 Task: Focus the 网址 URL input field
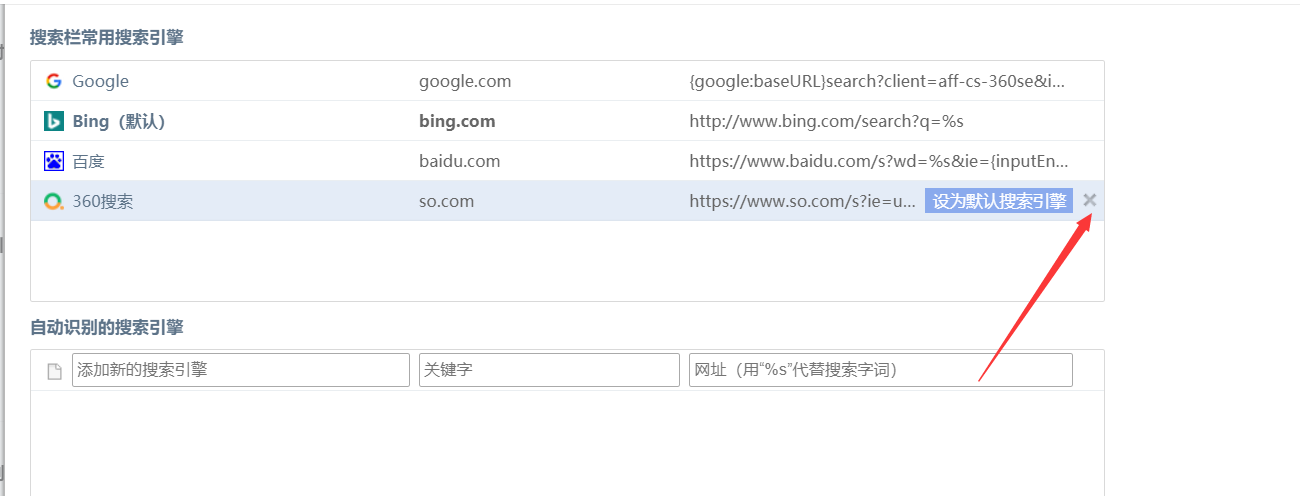pos(881,370)
